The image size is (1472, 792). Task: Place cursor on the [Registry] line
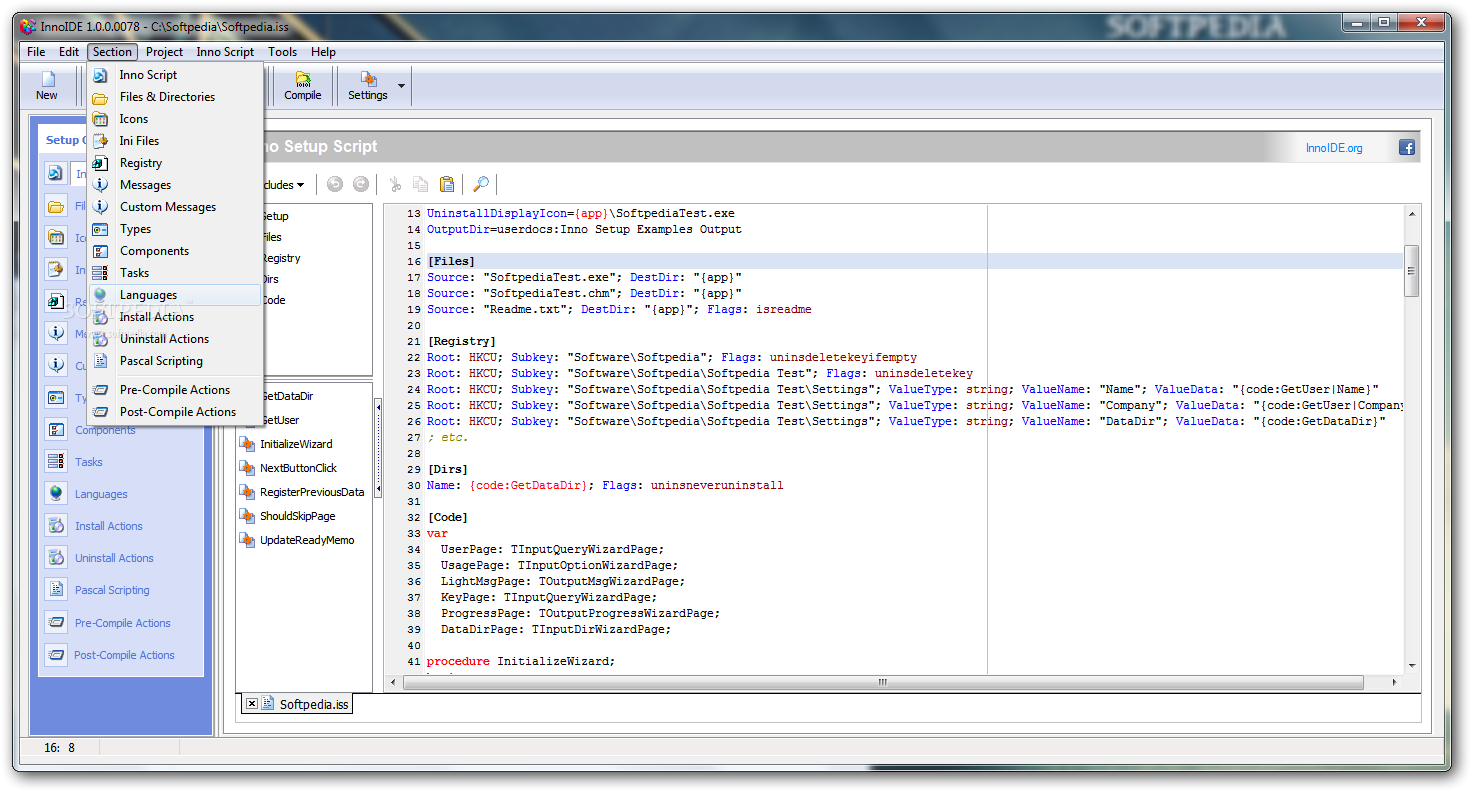click(x=461, y=342)
